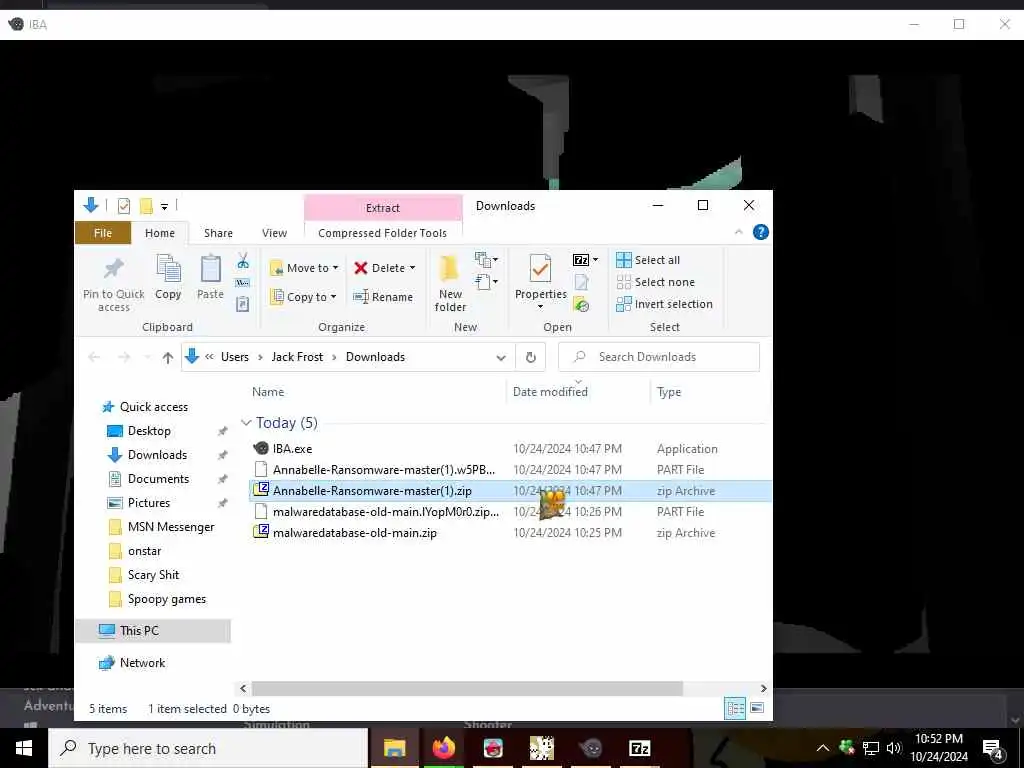This screenshot has height=768, width=1024.
Task: Open the Easy access dropdown
Action: point(487,282)
